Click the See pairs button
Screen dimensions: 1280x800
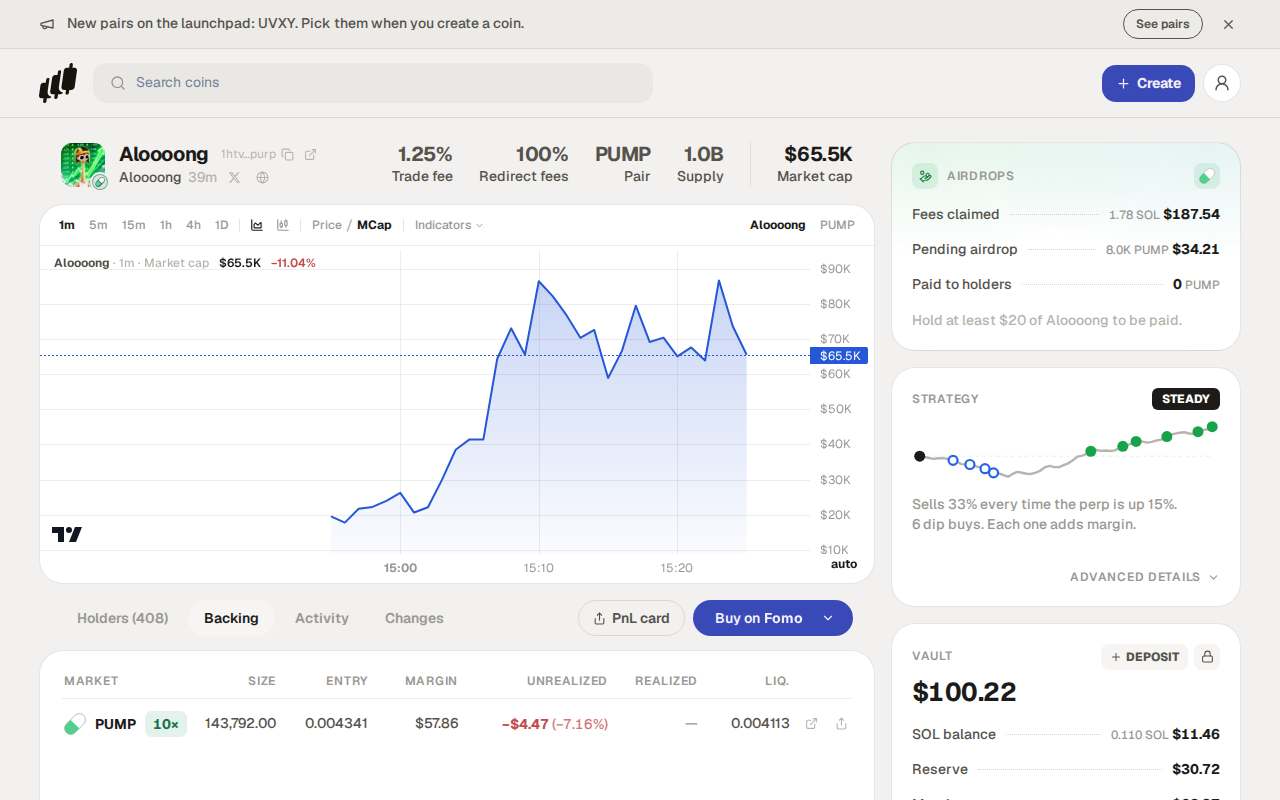click(1162, 24)
